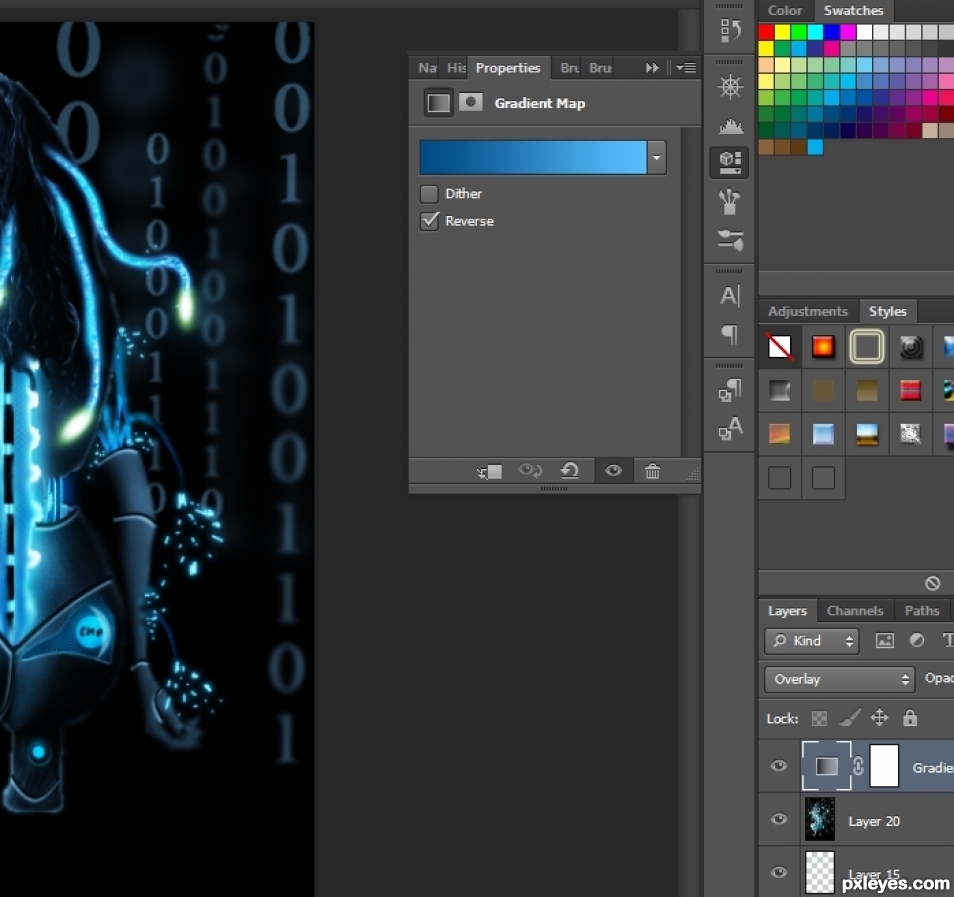The height and width of the screenshot is (897, 954).
Task: Hide Layer 15 with its eye icon
Action: coord(779,872)
